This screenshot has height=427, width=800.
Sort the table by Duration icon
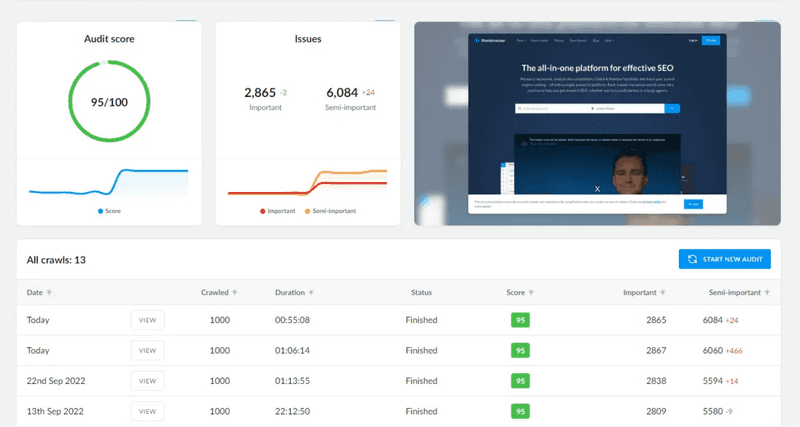point(311,293)
